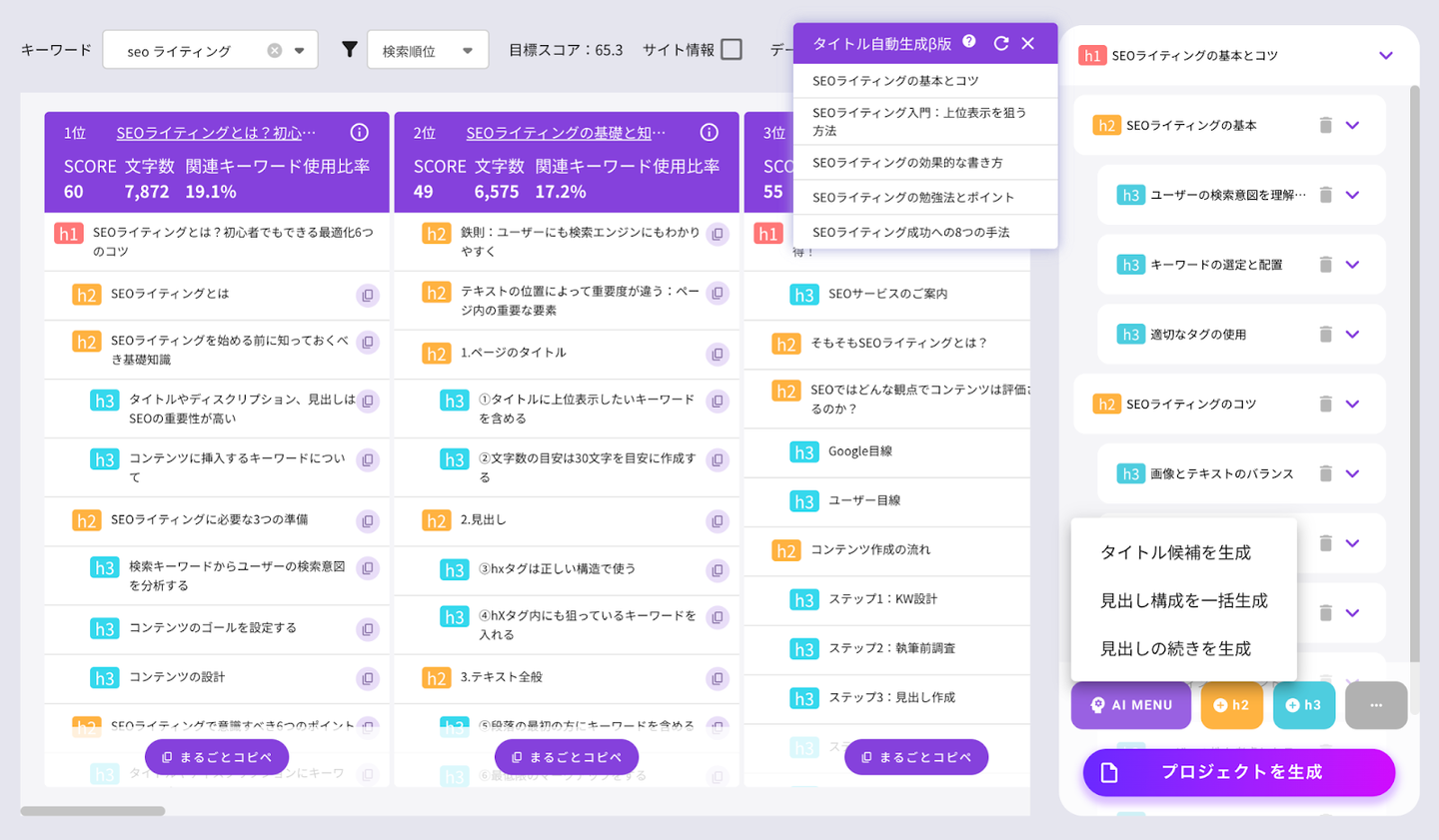Screen dimensions: 1439x840
Task: Select suggested title SEOライティングの基本とコツ in the popup
Action: coord(925,81)
